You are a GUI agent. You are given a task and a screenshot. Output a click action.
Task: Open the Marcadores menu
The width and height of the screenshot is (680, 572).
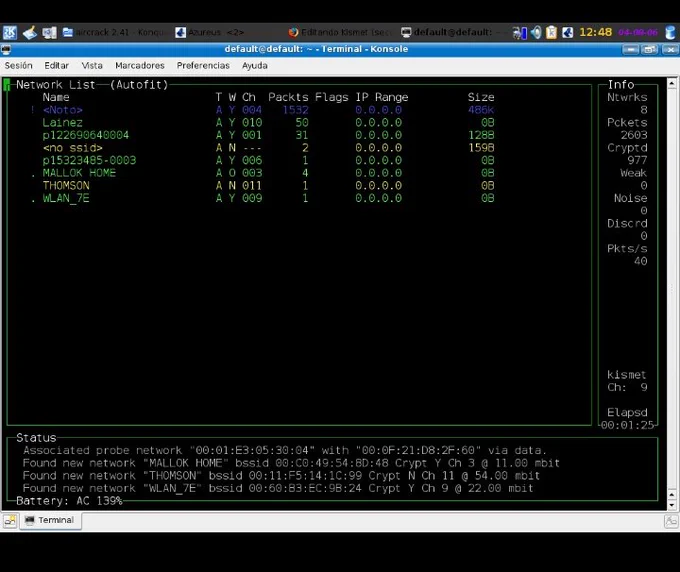click(x=140, y=65)
